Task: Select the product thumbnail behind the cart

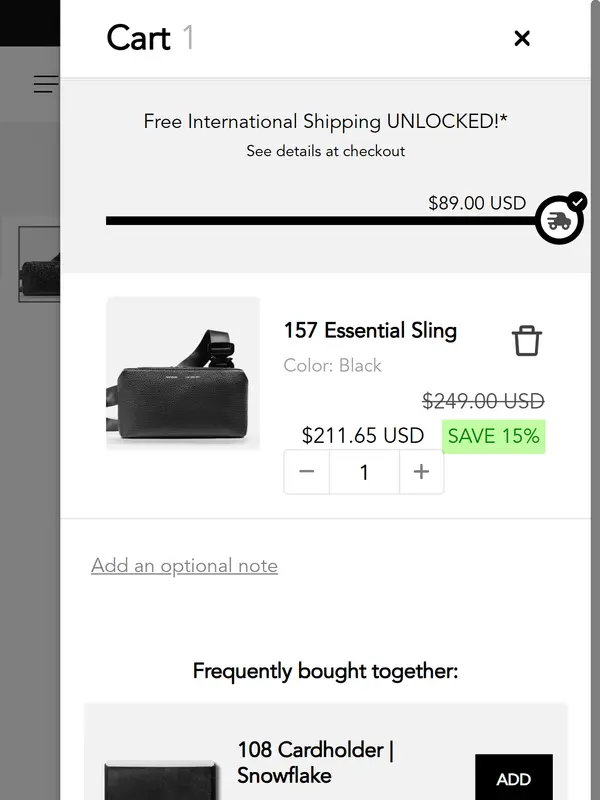Action: point(40,264)
